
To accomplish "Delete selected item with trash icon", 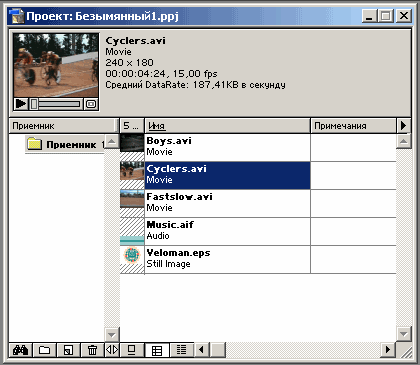I will pos(92,350).
